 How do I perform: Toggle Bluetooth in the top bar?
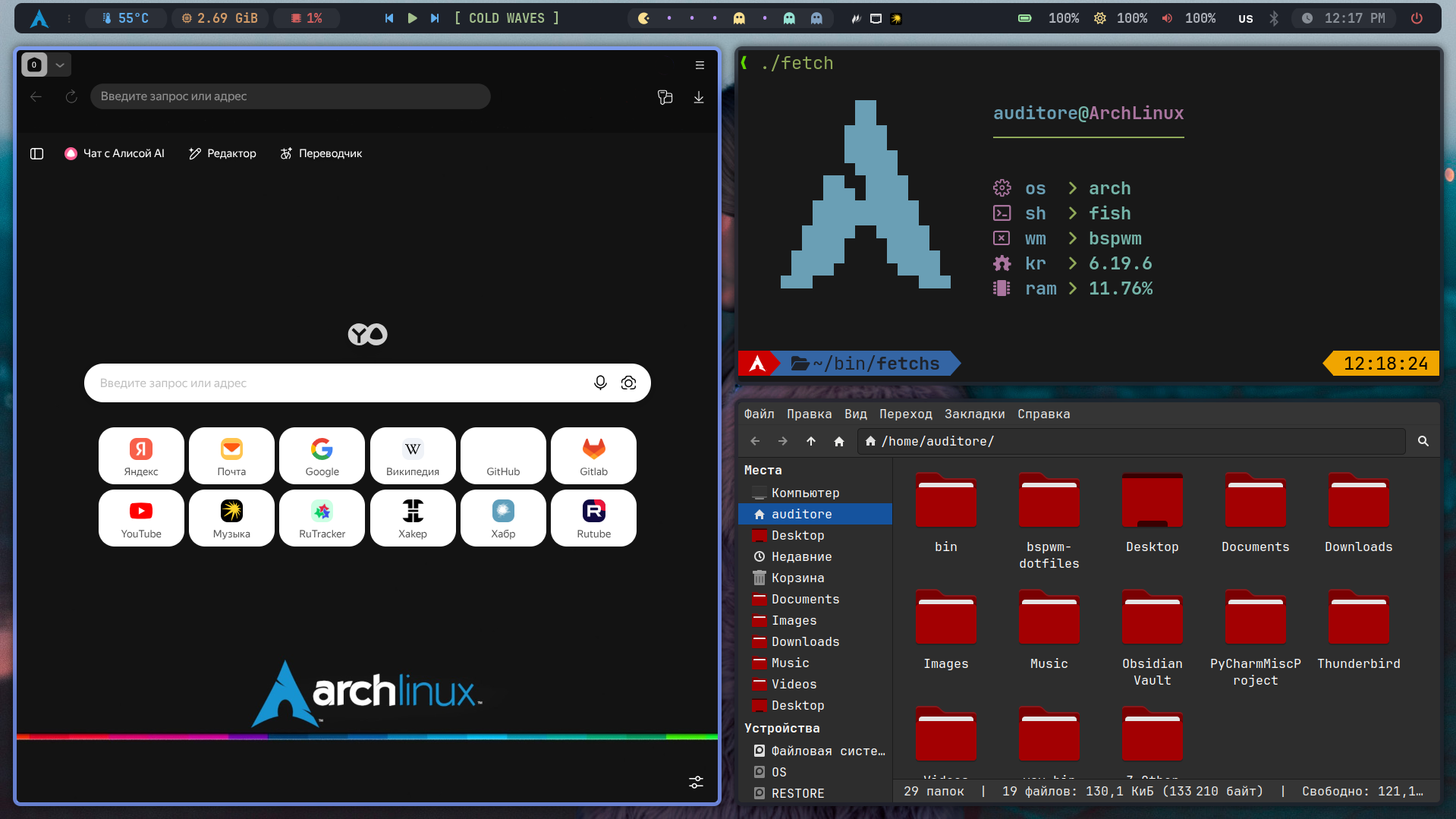(1274, 18)
